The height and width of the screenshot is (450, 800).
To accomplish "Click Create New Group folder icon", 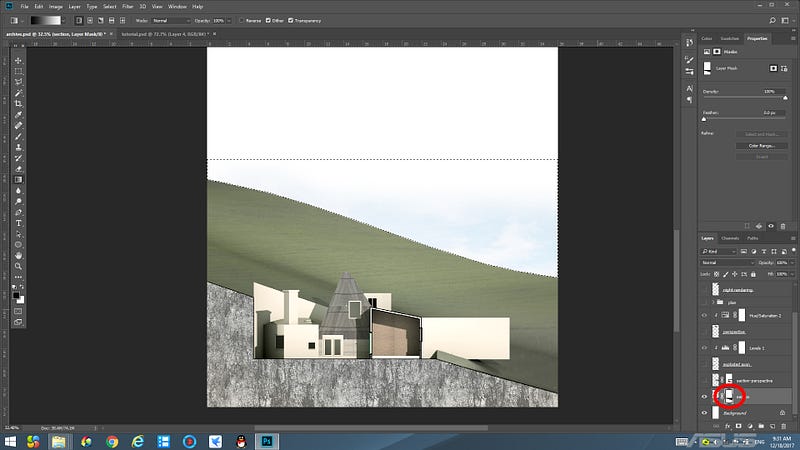I will pyautogui.click(x=761, y=426).
